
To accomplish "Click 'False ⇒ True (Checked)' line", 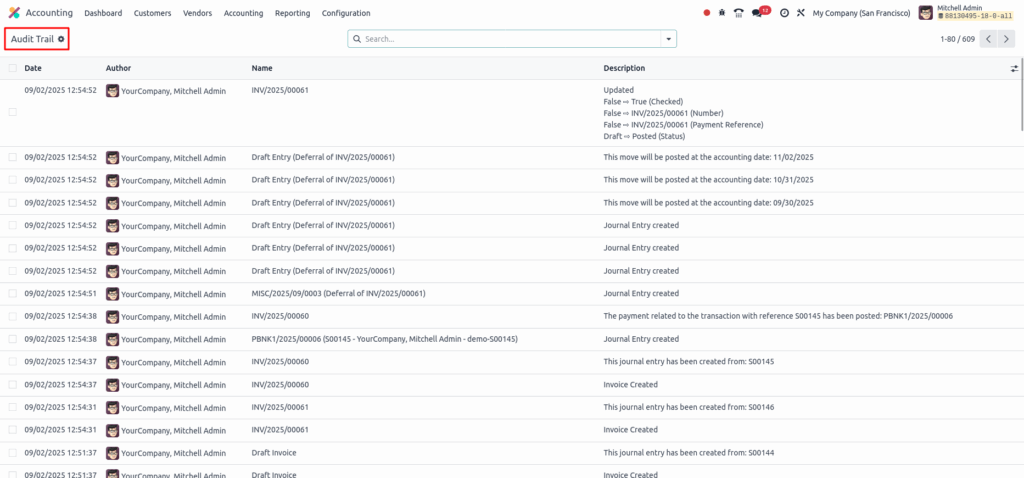I will point(643,102).
